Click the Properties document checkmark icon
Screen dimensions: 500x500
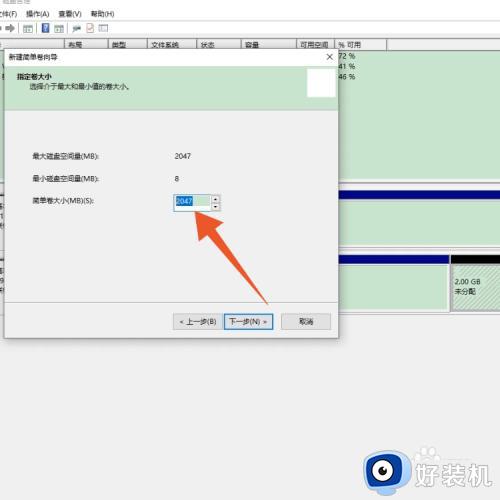90,28
